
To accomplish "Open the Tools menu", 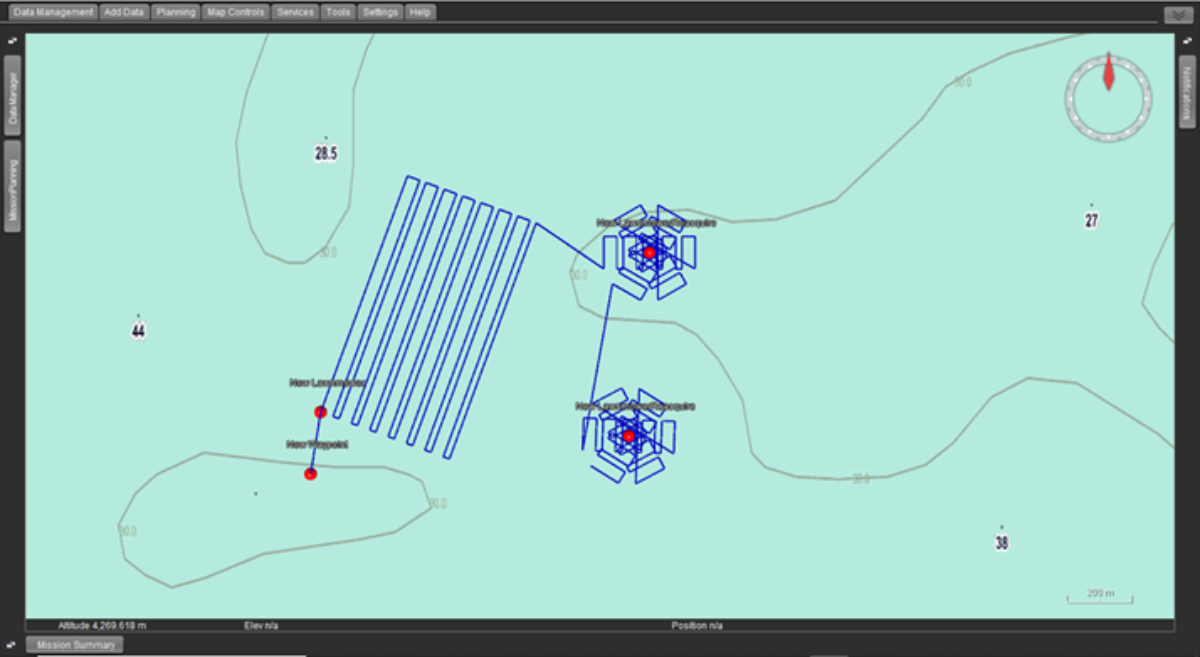I will (x=338, y=12).
